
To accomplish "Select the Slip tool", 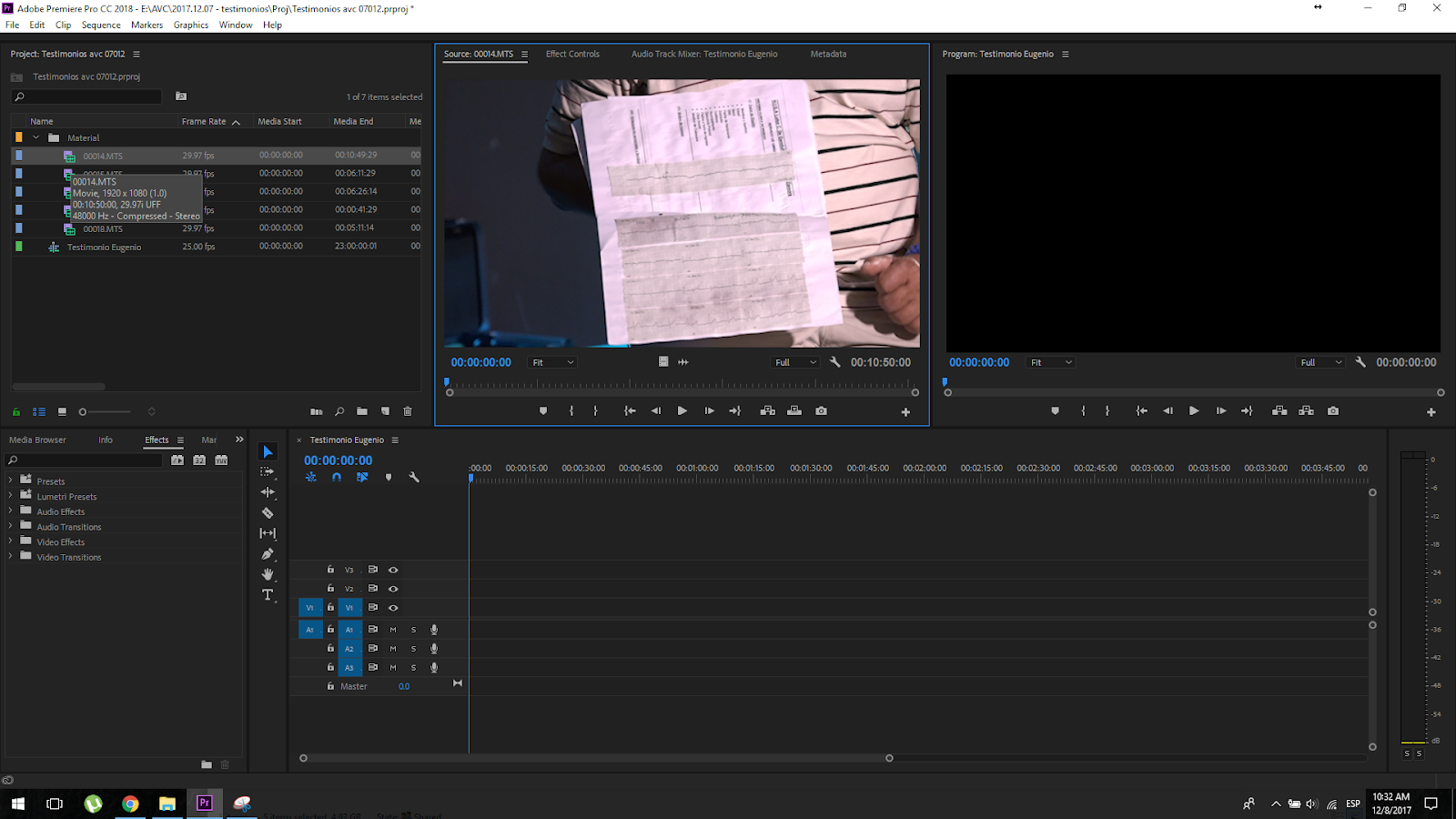I will tap(268, 533).
